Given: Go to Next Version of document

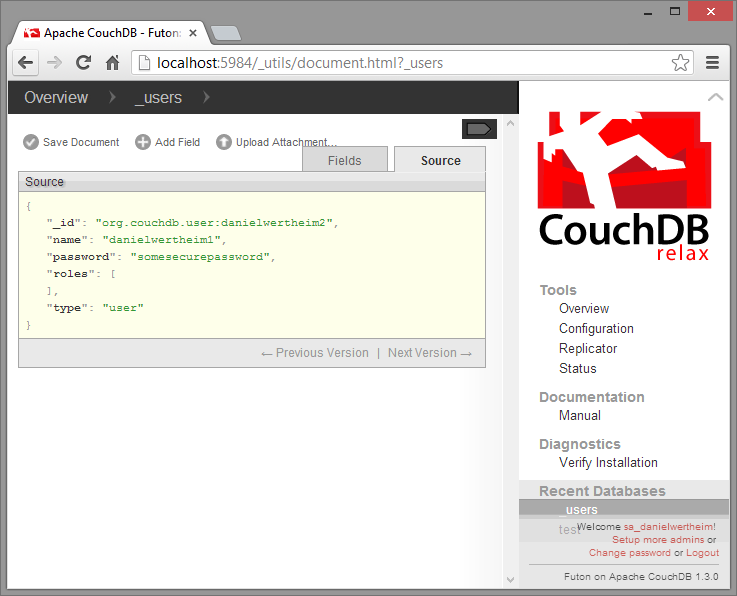Looking at the screenshot, I should pyautogui.click(x=430, y=353).
